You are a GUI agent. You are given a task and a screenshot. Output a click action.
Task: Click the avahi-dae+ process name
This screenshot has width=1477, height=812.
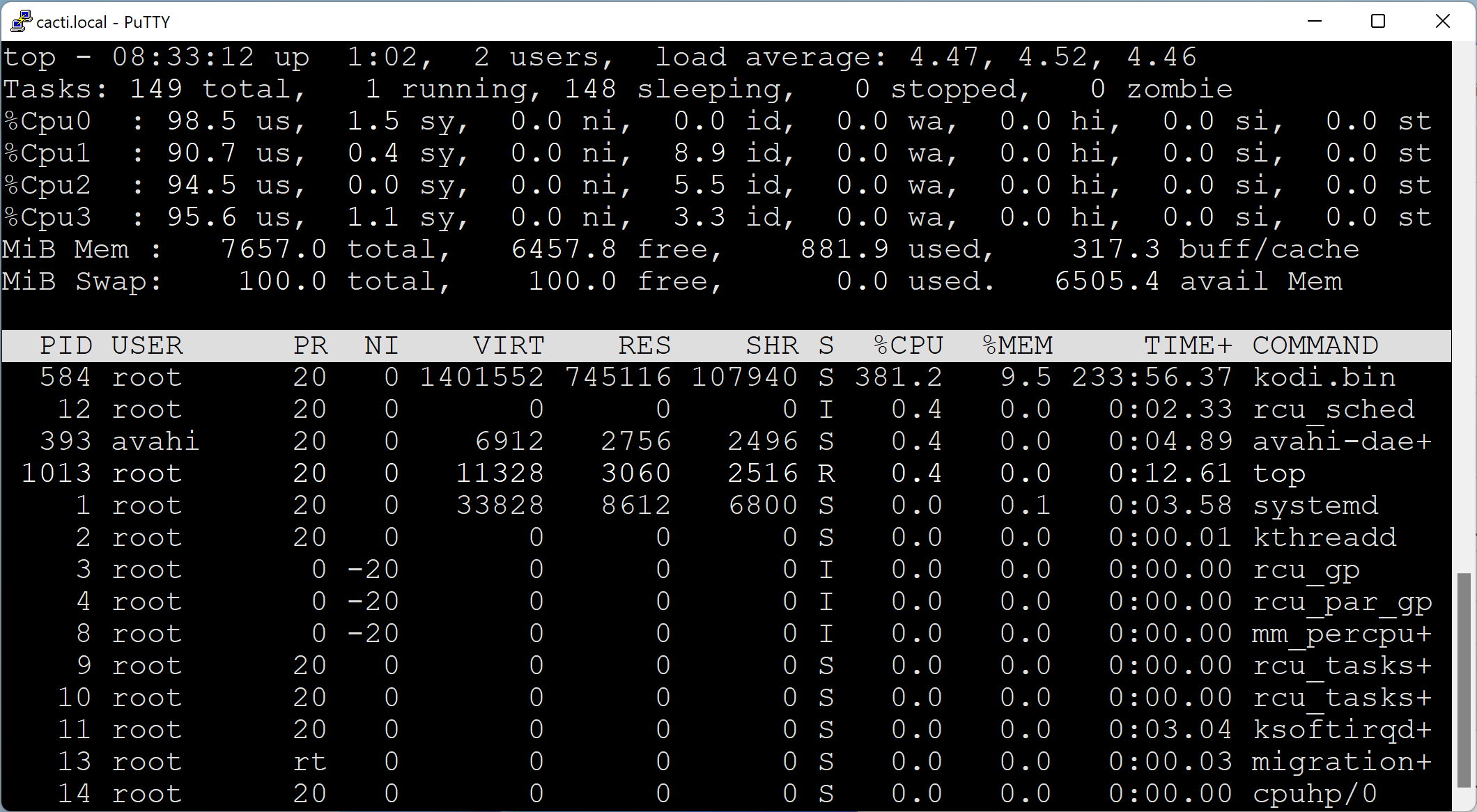point(1341,442)
